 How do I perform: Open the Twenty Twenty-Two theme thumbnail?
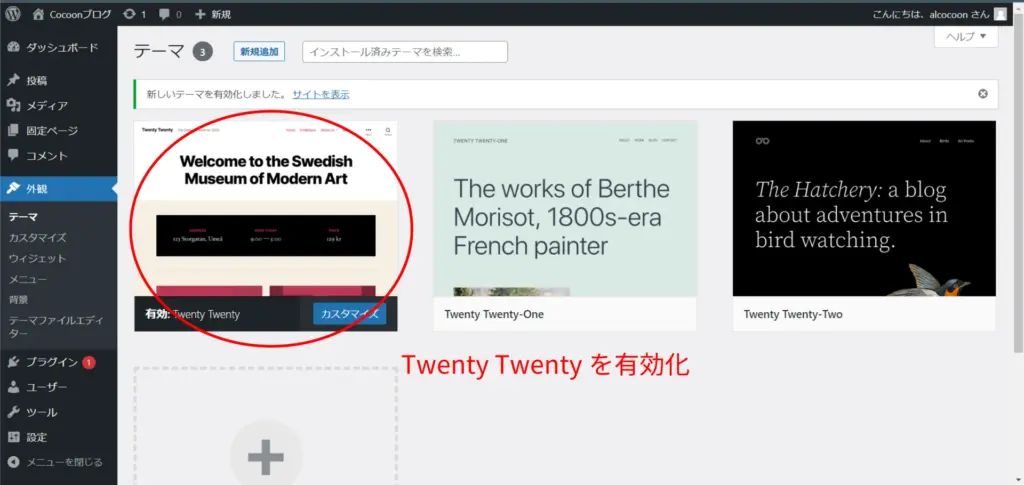point(865,209)
